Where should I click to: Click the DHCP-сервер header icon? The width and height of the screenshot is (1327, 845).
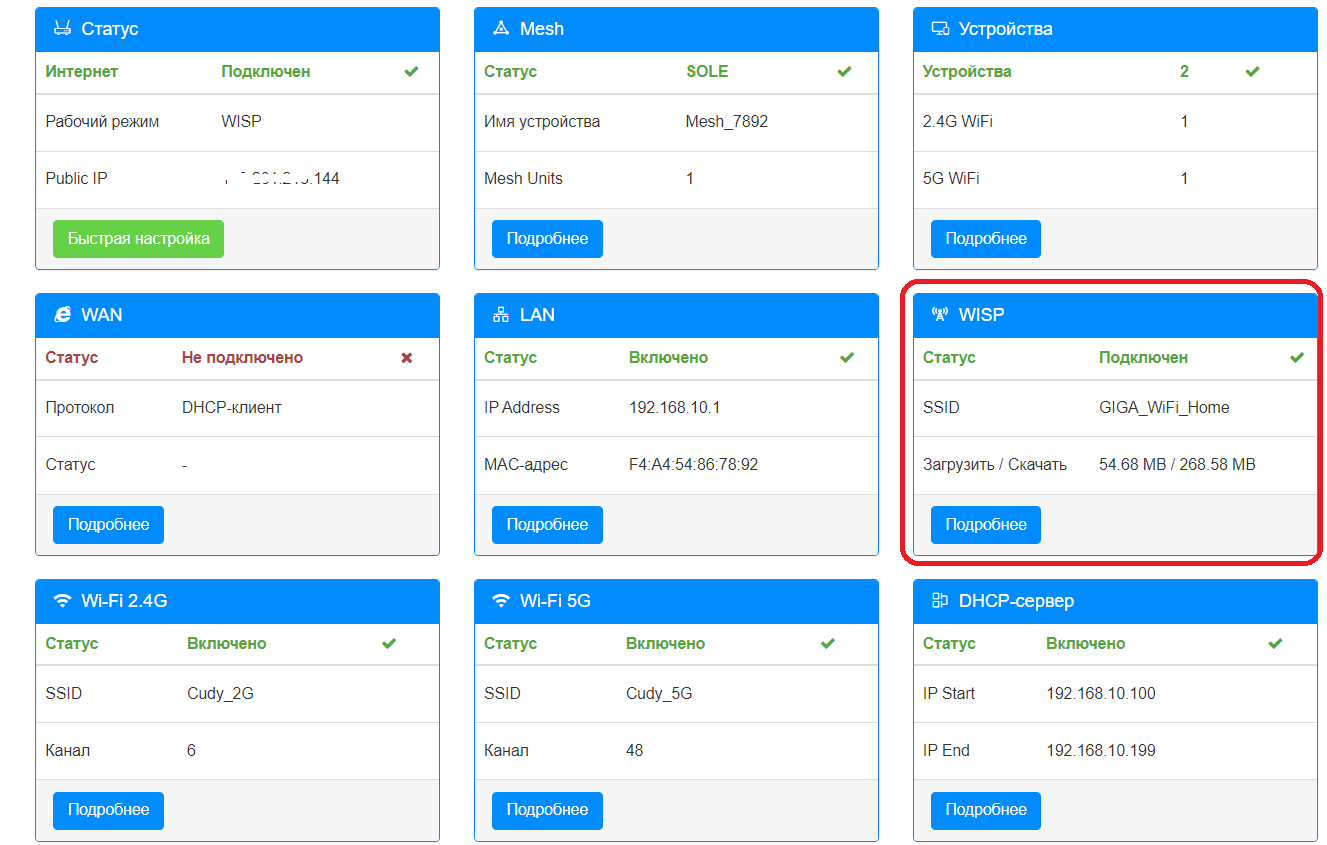(x=940, y=601)
